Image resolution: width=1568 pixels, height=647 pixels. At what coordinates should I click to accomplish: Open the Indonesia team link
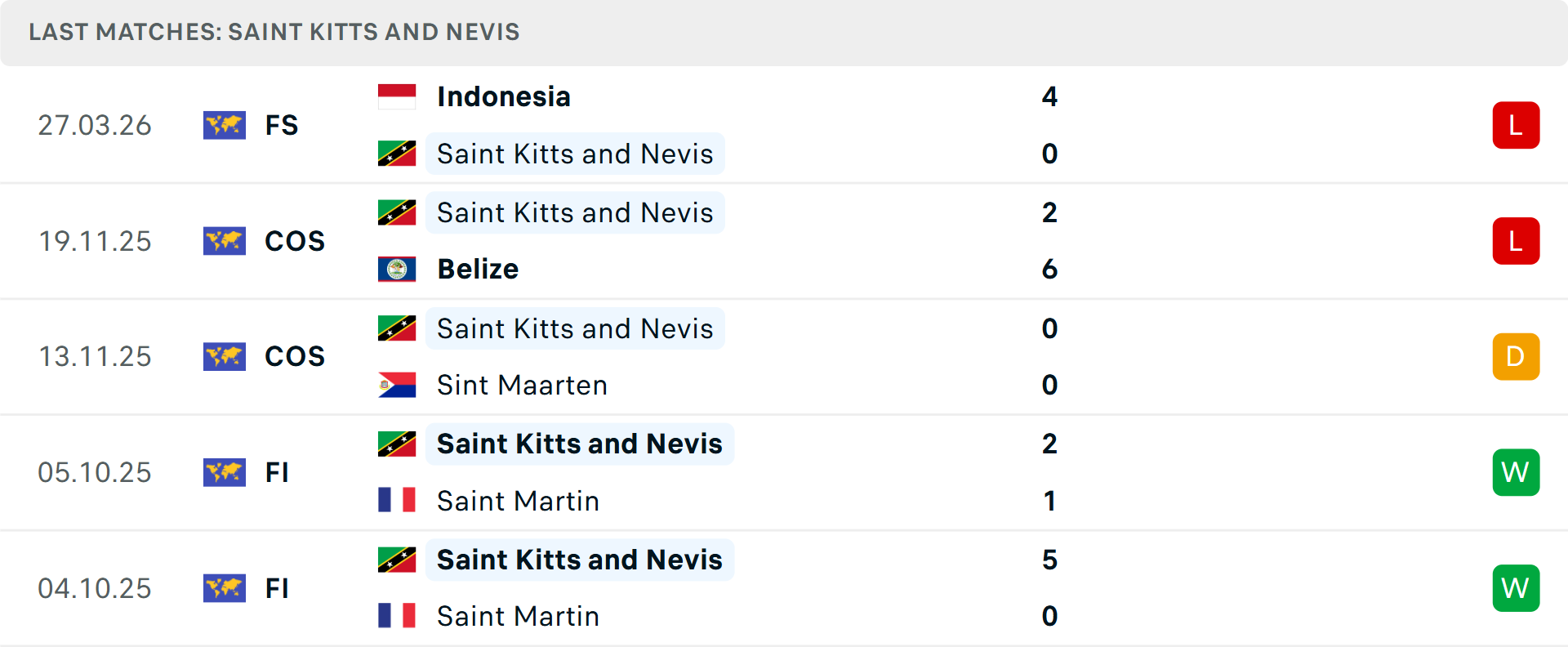(504, 96)
